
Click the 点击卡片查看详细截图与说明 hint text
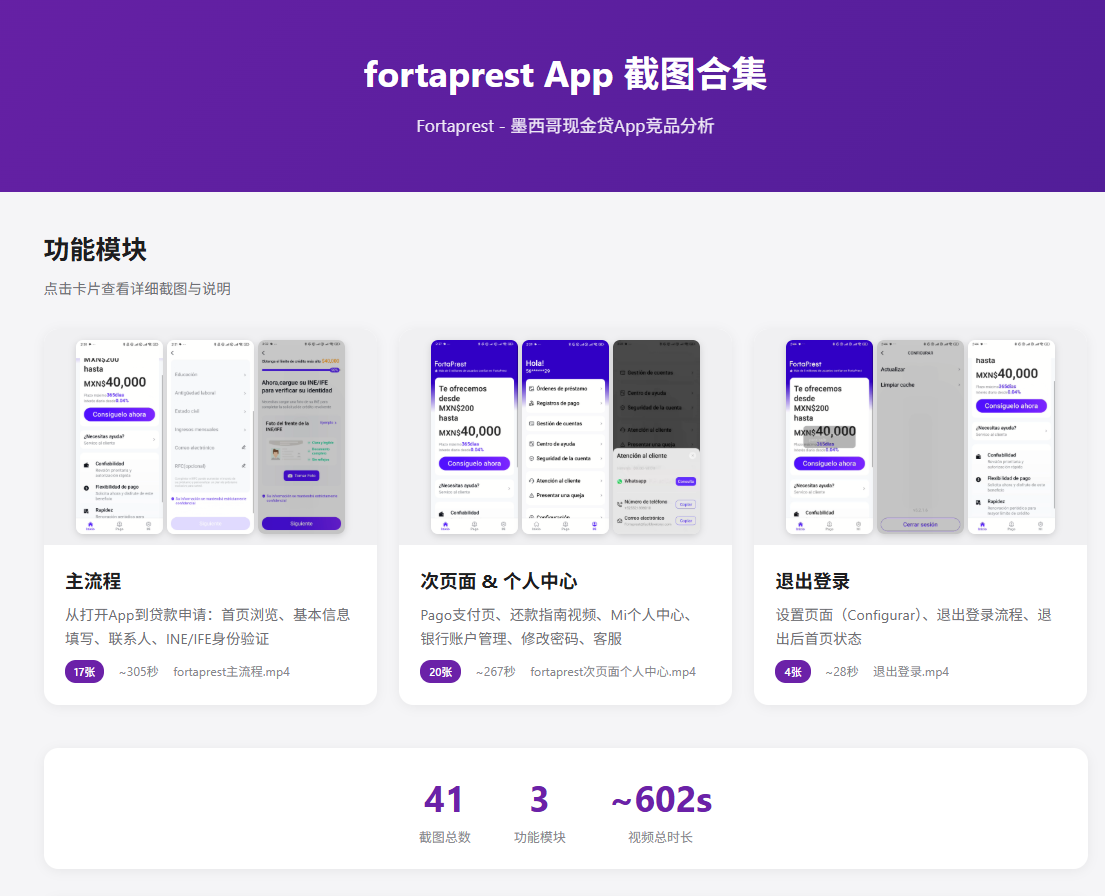tap(137, 289)
